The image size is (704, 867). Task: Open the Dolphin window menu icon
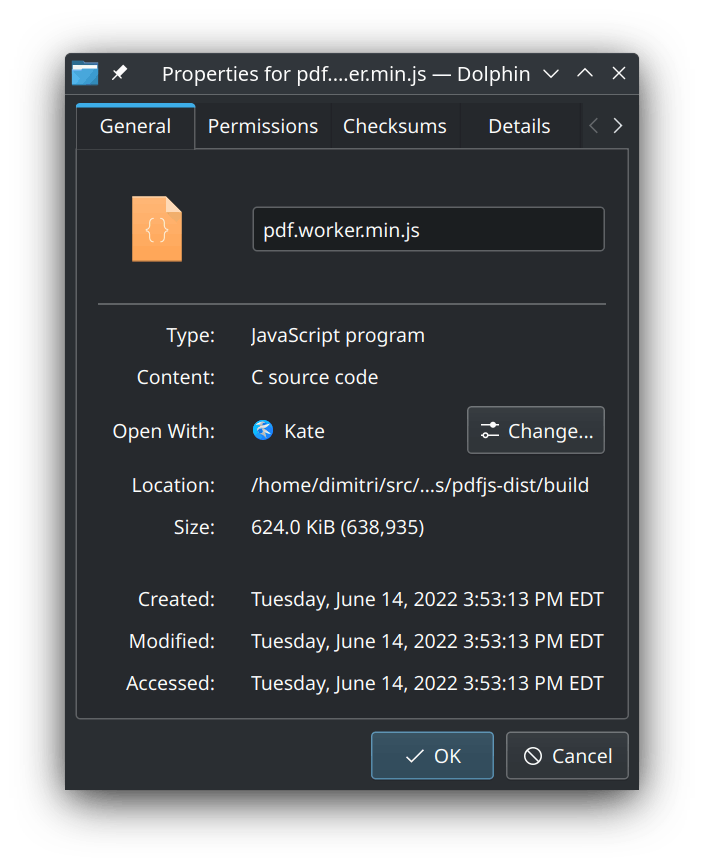click(x=85, y=74)
